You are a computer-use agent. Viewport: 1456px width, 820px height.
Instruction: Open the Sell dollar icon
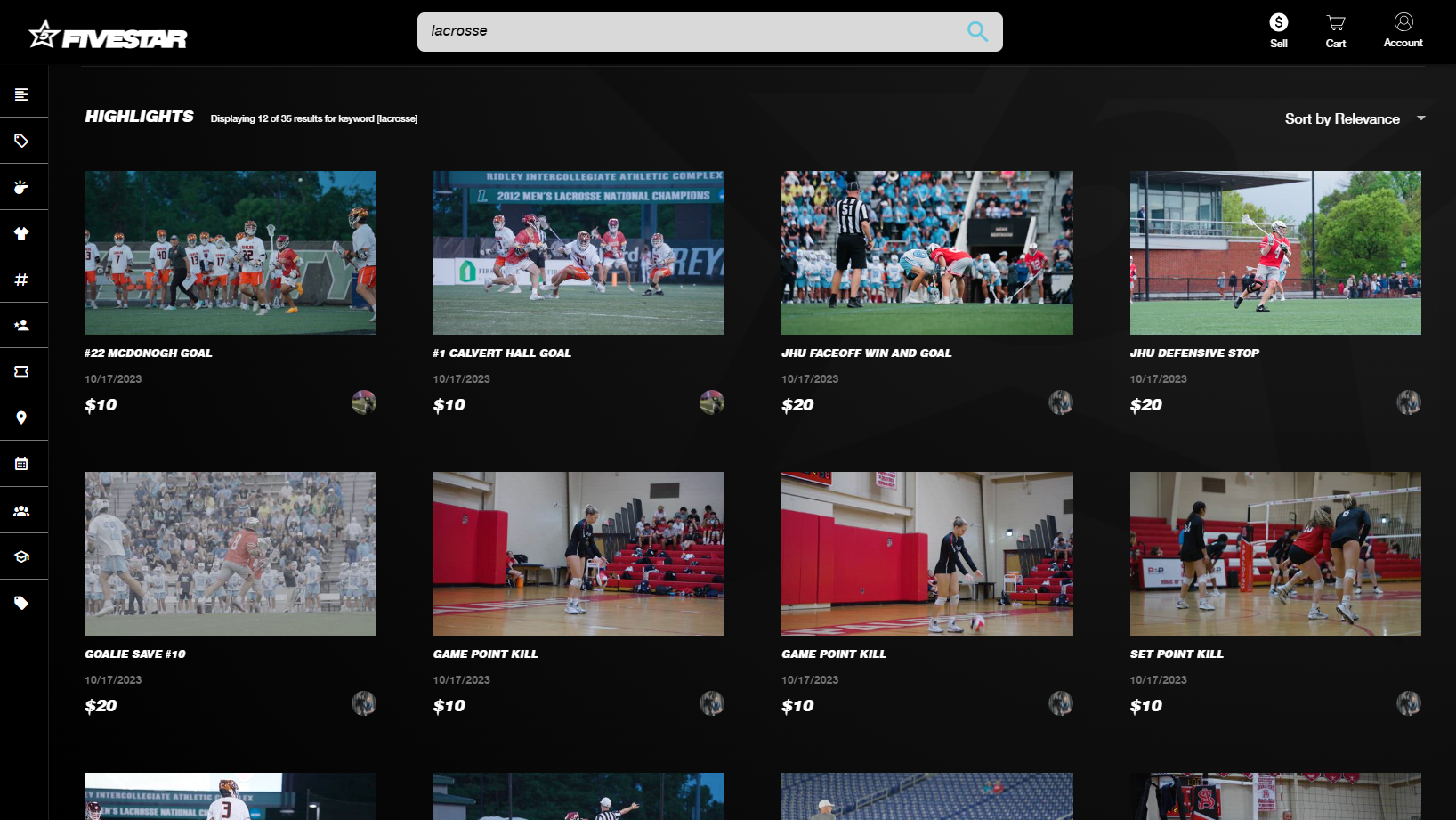point(1279,30)
